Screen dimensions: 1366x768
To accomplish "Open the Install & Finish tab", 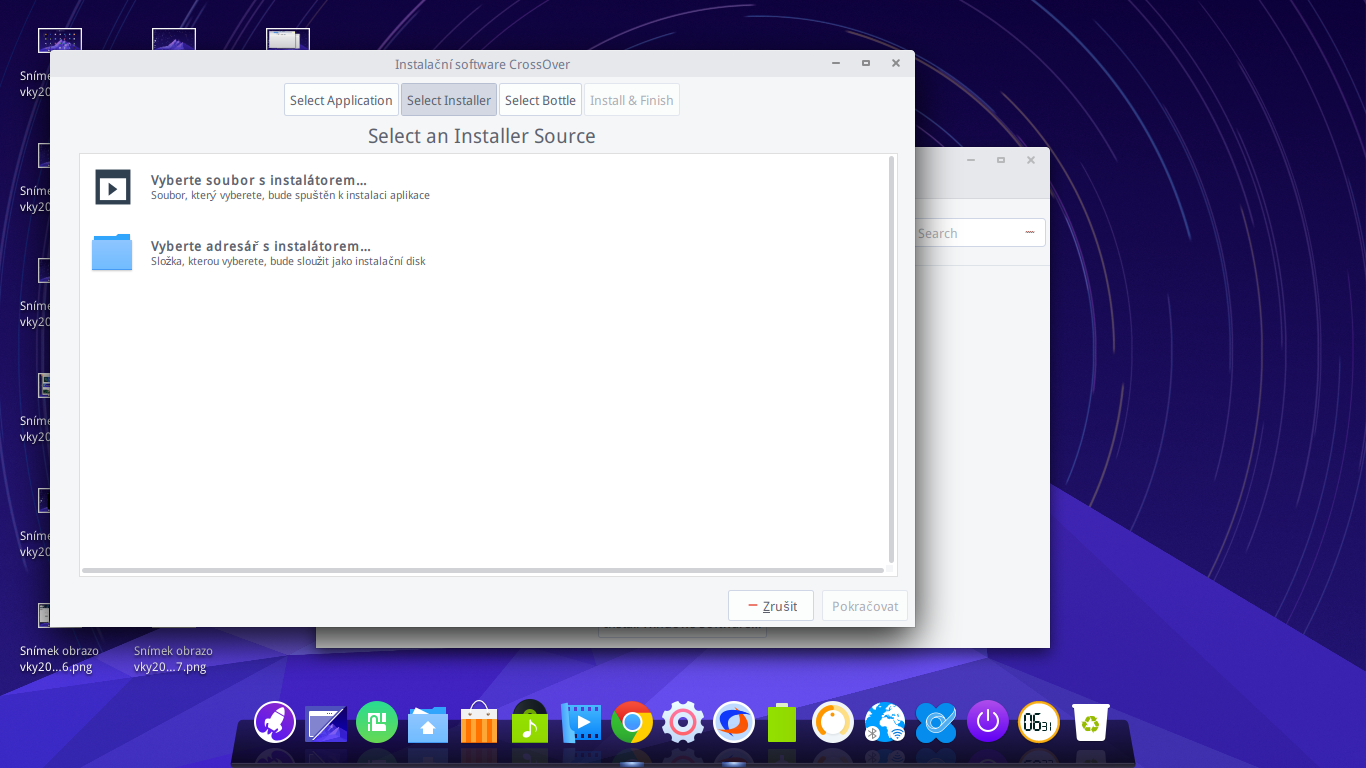I will (631, 100).
